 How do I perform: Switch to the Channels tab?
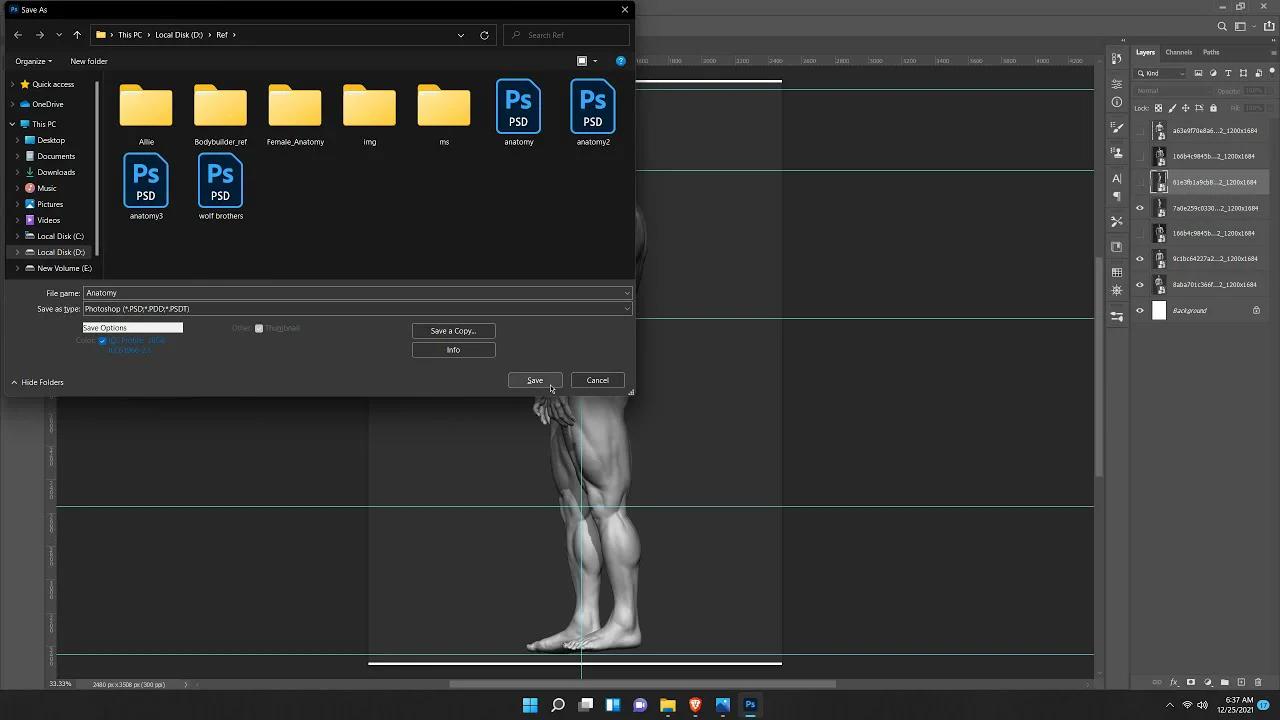pos(1177,52)
